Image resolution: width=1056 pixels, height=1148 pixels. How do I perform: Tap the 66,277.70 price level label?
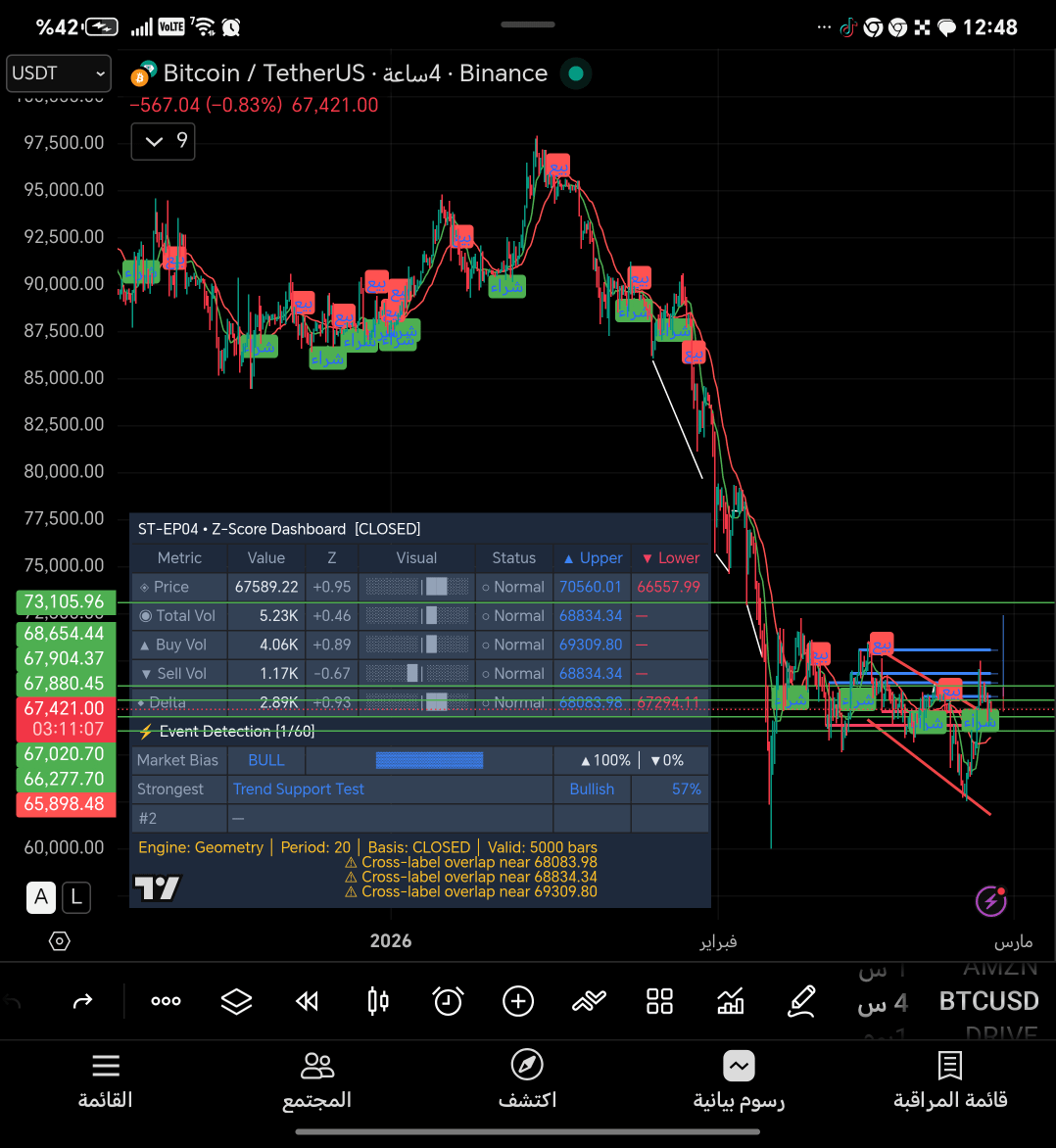(66, 779)
